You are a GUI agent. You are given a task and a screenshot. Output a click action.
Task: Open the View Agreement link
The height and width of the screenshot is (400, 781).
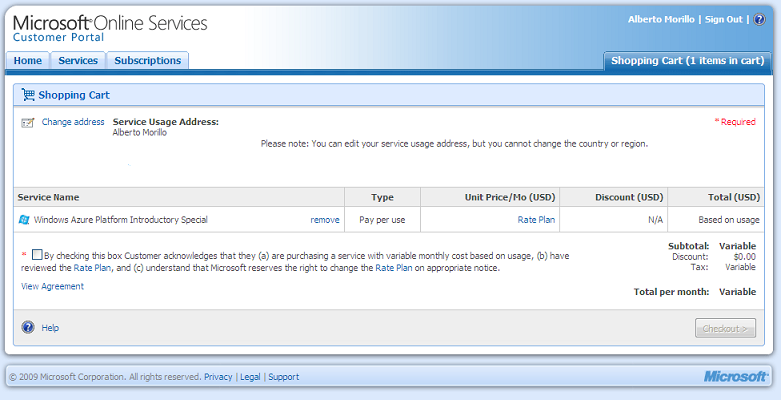pos(52,286)
